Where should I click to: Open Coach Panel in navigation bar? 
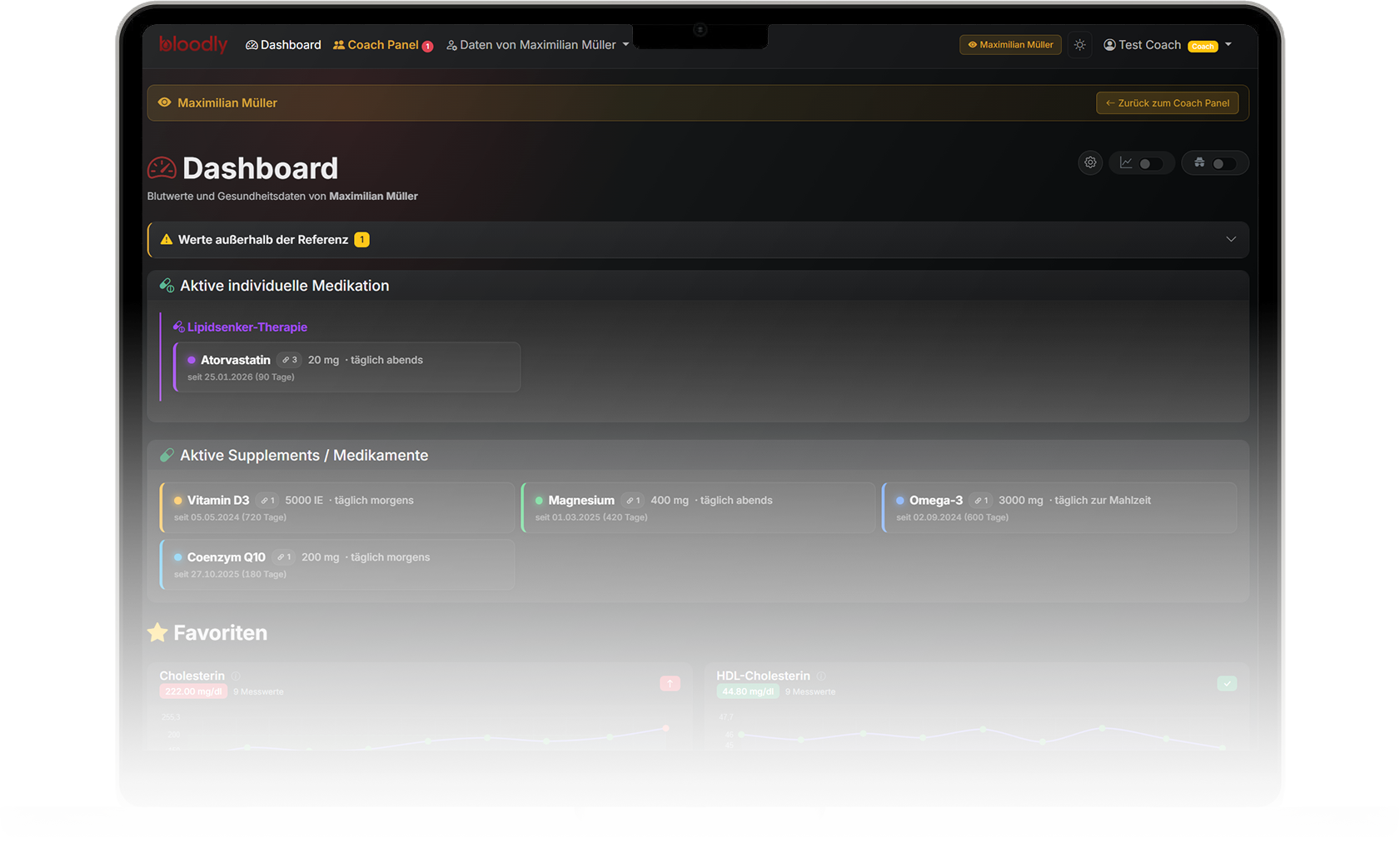(382, 45)
